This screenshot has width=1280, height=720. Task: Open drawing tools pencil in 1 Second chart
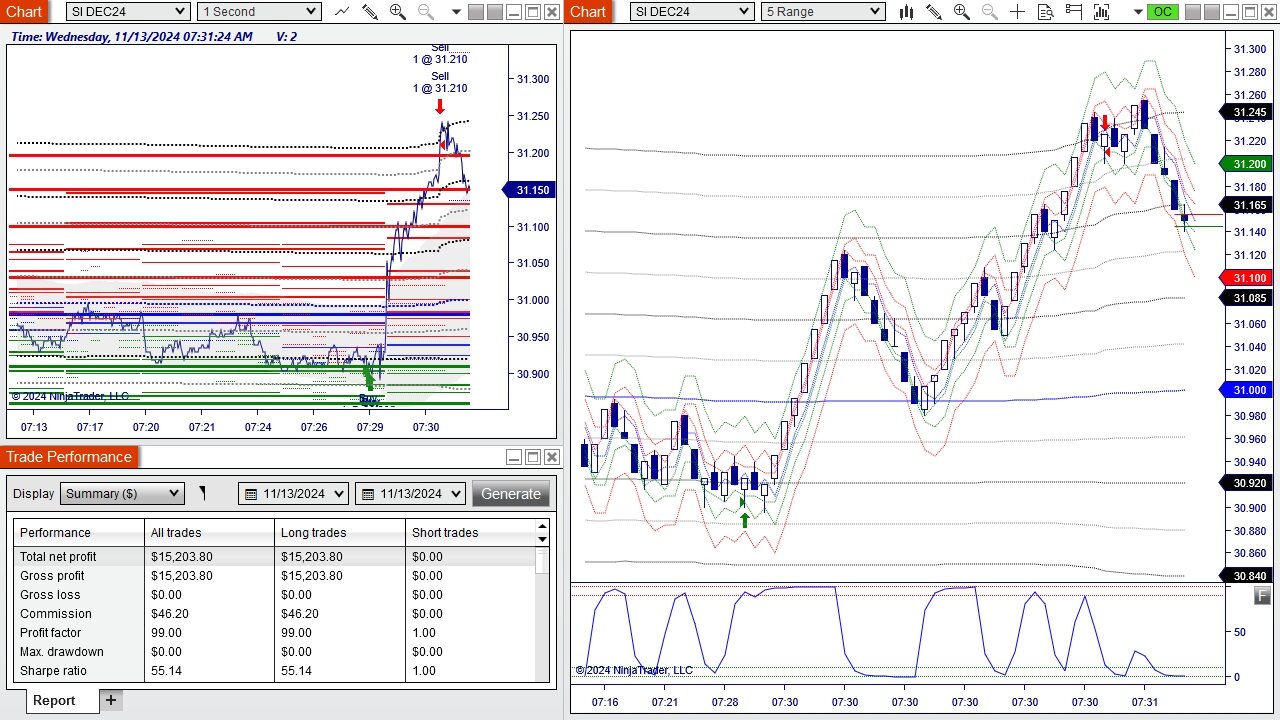pos(370,12)
